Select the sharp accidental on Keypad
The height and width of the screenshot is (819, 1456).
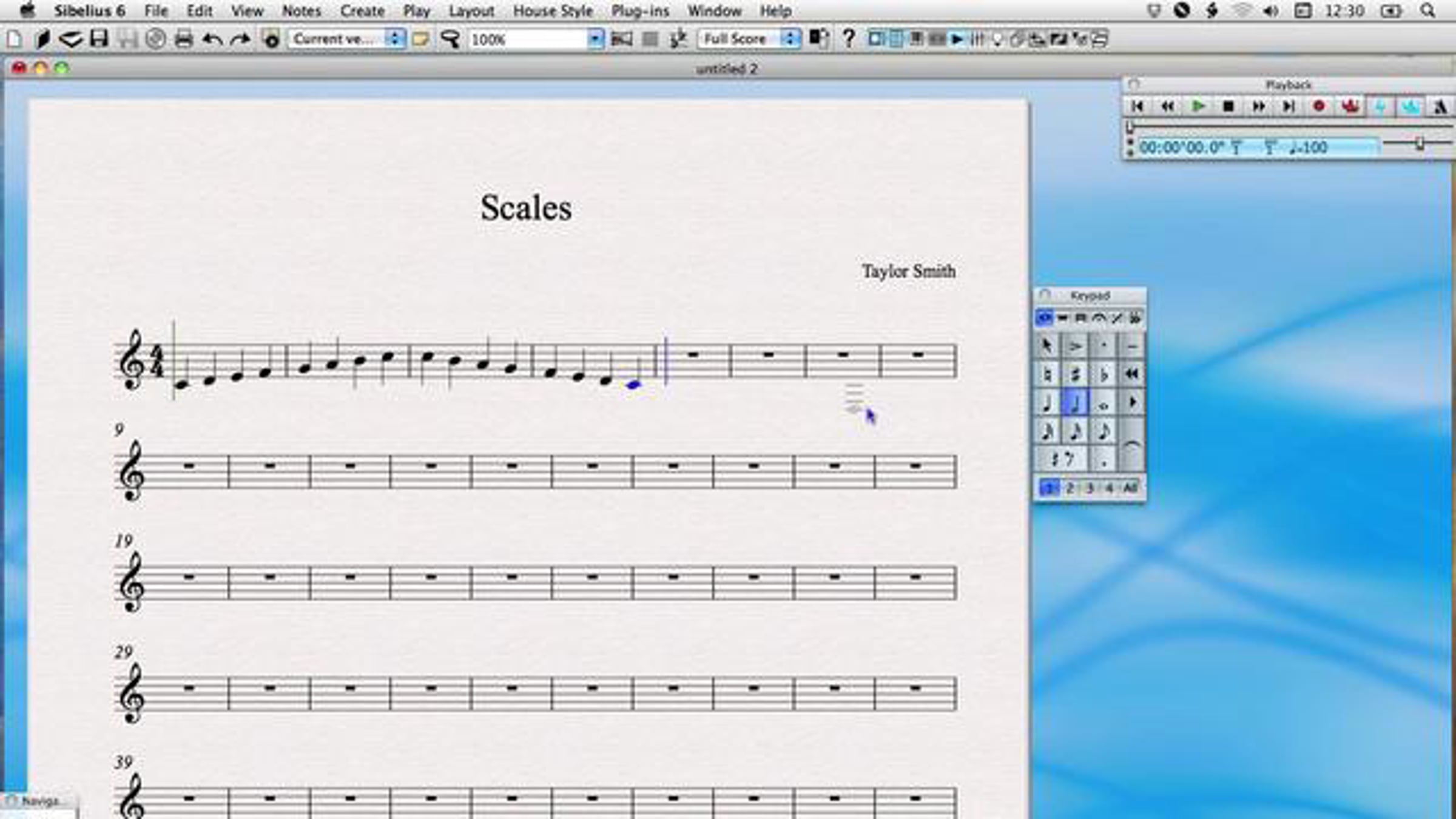(x=1075, y=374)
